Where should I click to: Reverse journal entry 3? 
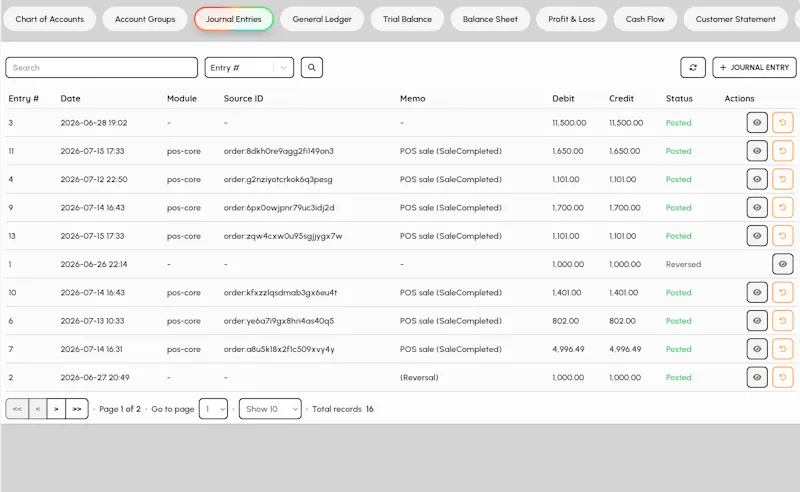tap(783, 122)
